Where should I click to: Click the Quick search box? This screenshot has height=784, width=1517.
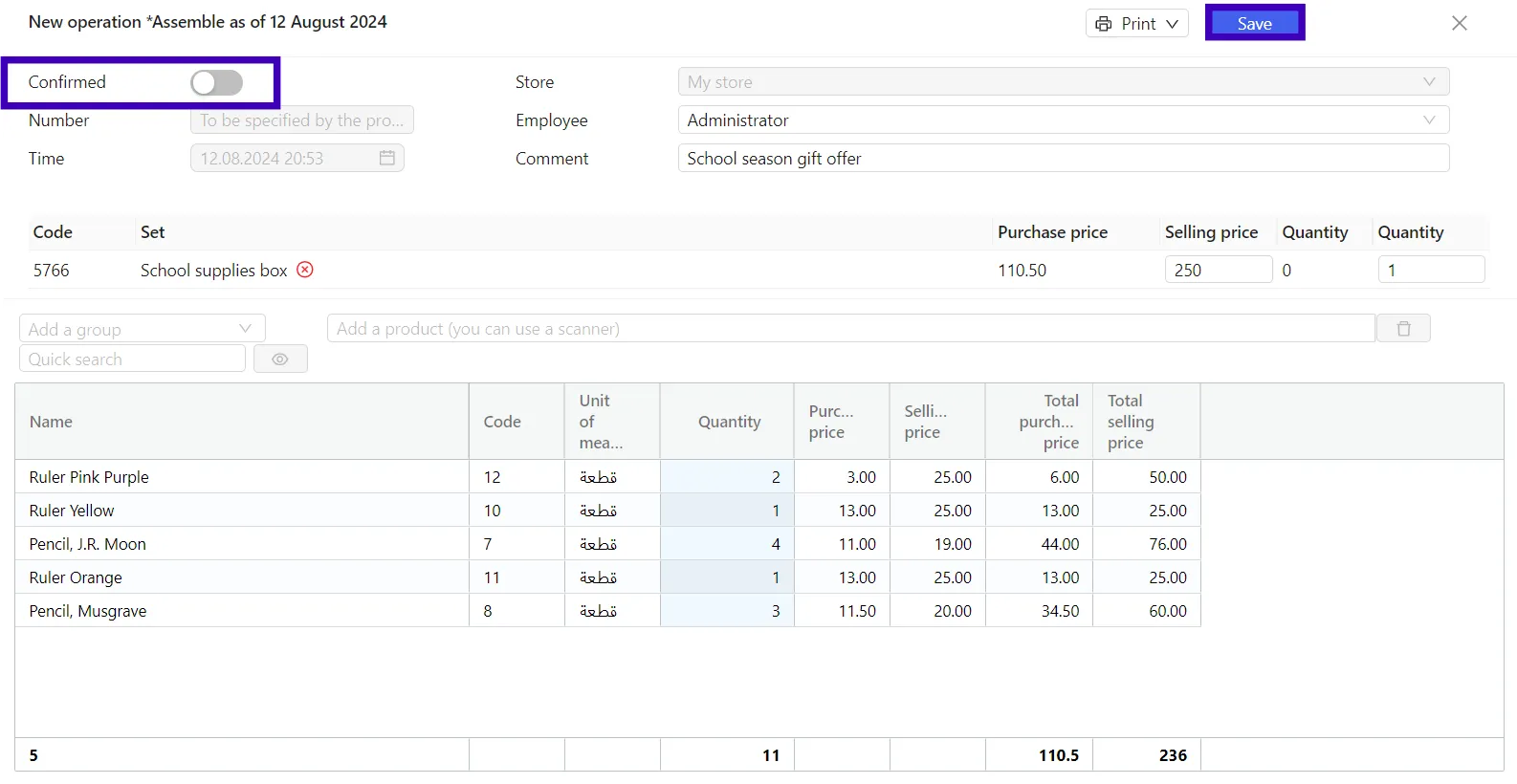coord(132,359)
